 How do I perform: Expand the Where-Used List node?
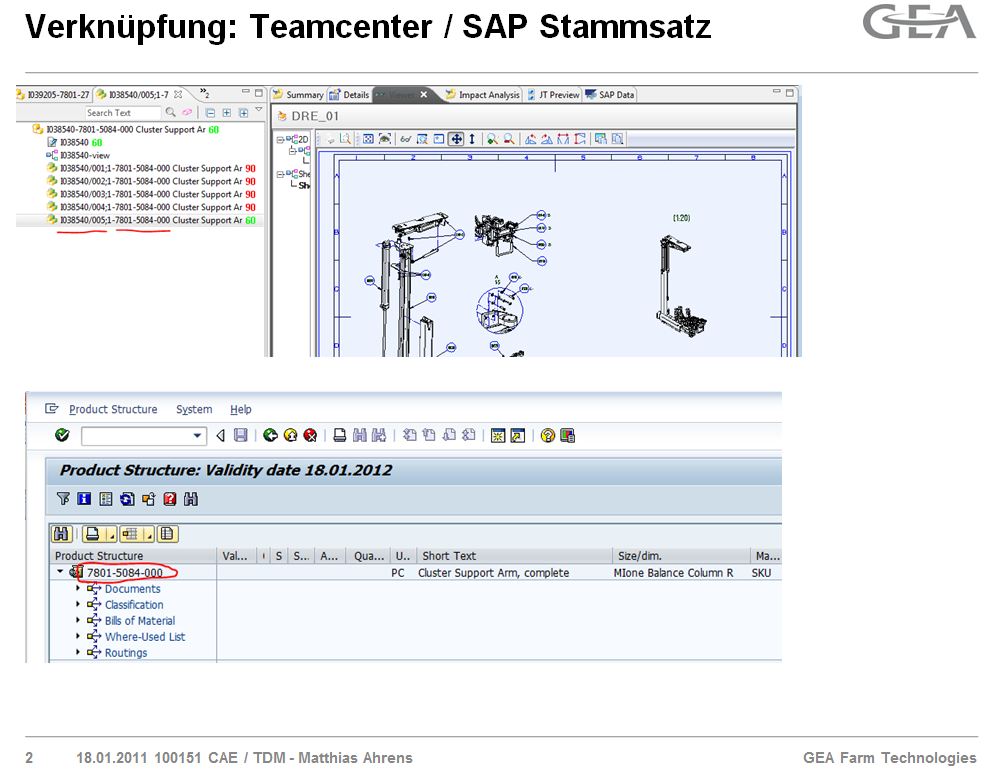pyautogui.click(x=78, y=636)
